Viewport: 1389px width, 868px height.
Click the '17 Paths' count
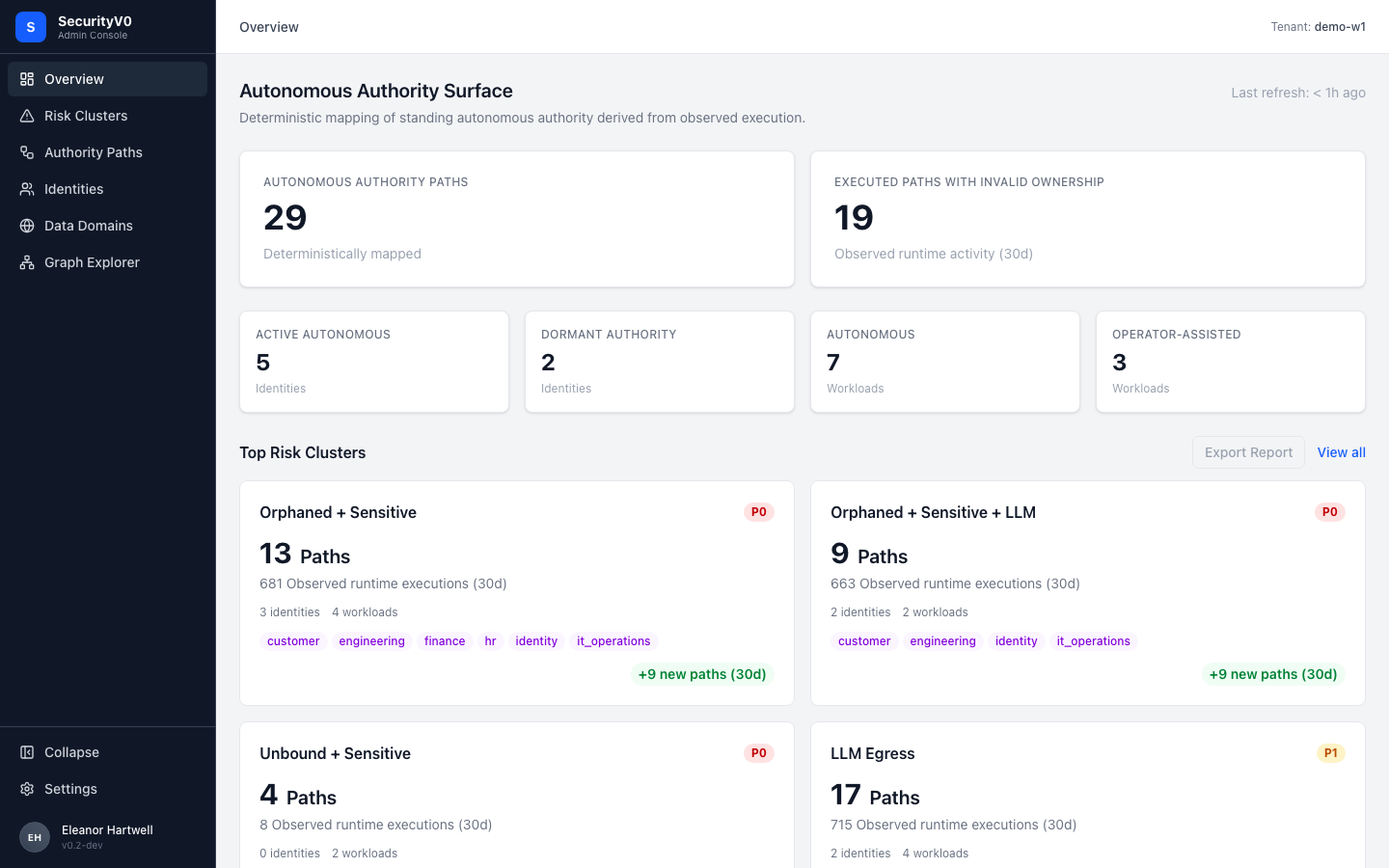tap(875, 795)
